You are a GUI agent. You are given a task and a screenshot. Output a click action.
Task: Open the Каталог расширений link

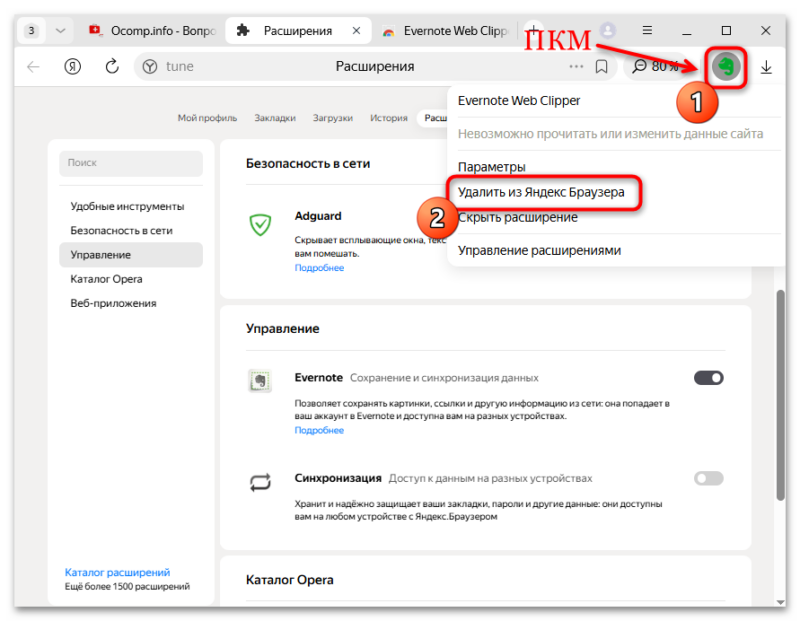pos(117,572)
